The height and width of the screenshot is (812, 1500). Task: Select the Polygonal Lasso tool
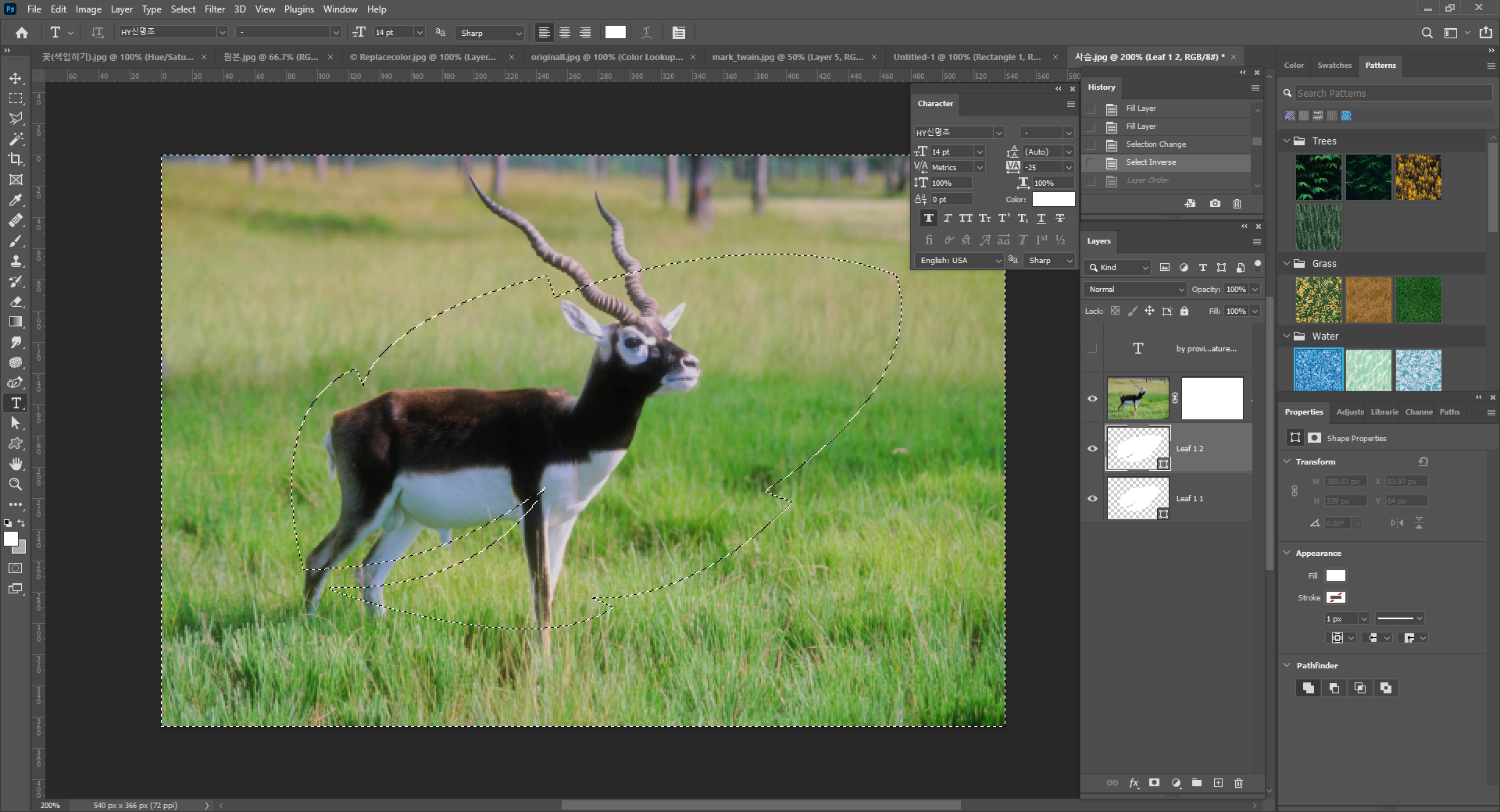[x=16, y=119]
